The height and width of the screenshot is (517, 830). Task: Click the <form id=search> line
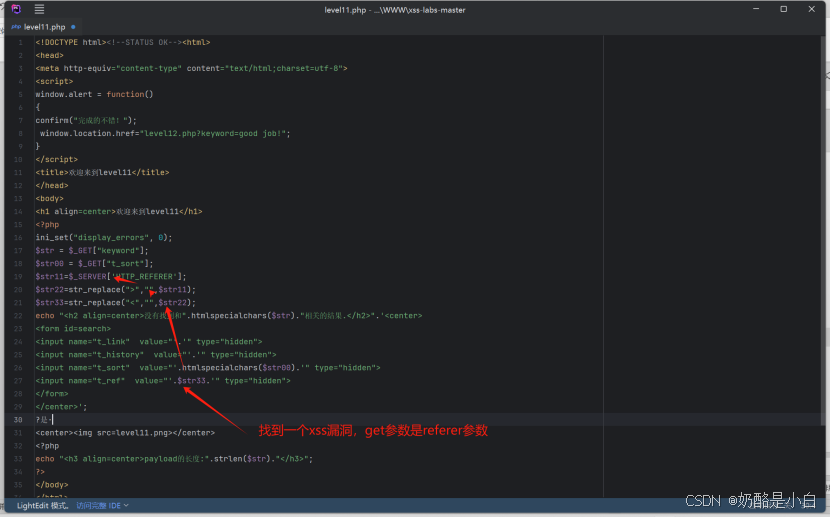73,329
